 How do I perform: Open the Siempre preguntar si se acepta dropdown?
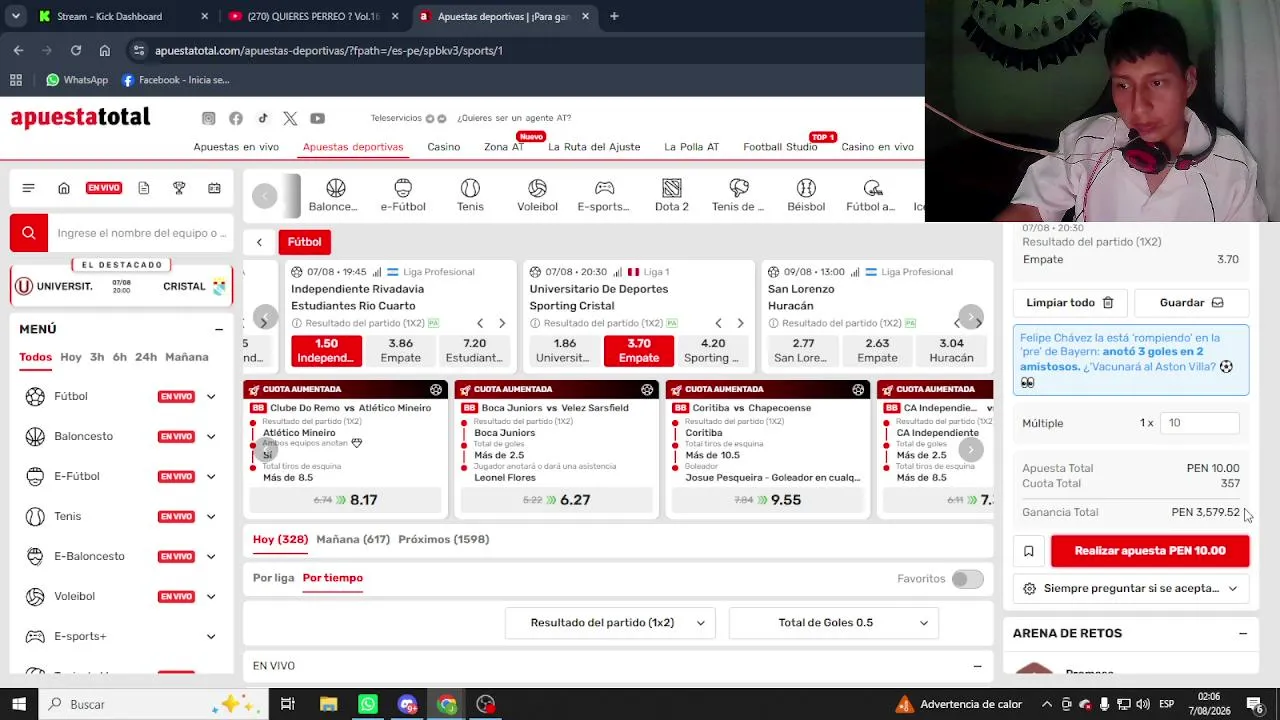coord(1131,589)
